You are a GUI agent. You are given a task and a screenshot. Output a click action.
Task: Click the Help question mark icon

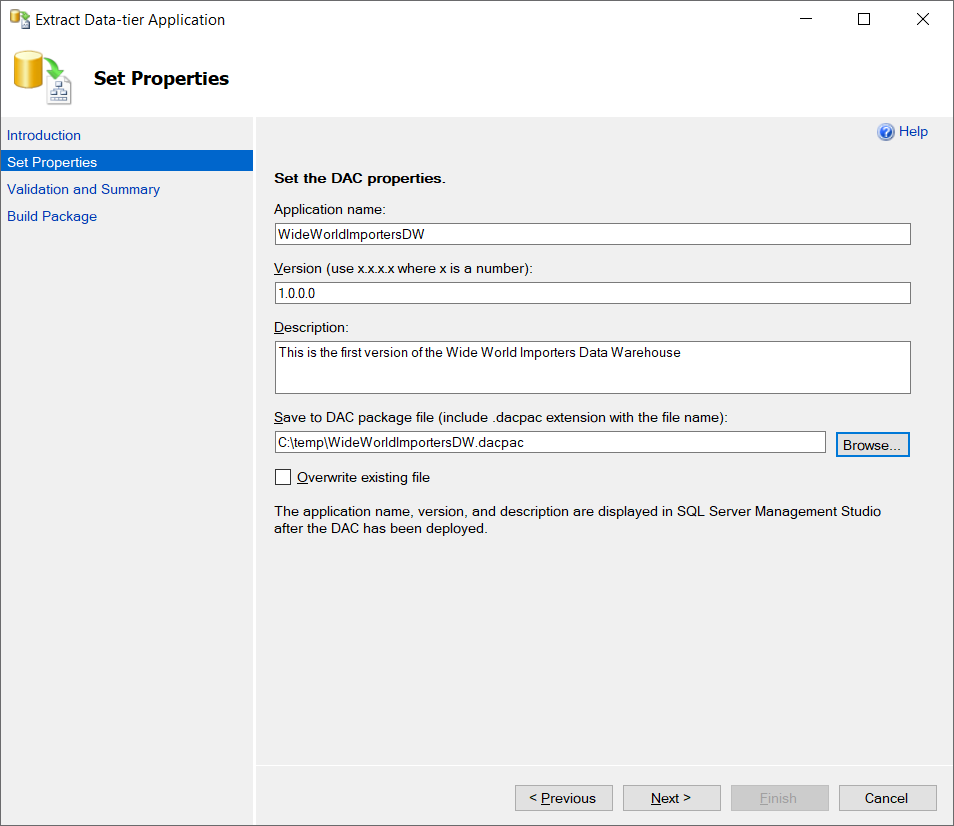(887, 131)
